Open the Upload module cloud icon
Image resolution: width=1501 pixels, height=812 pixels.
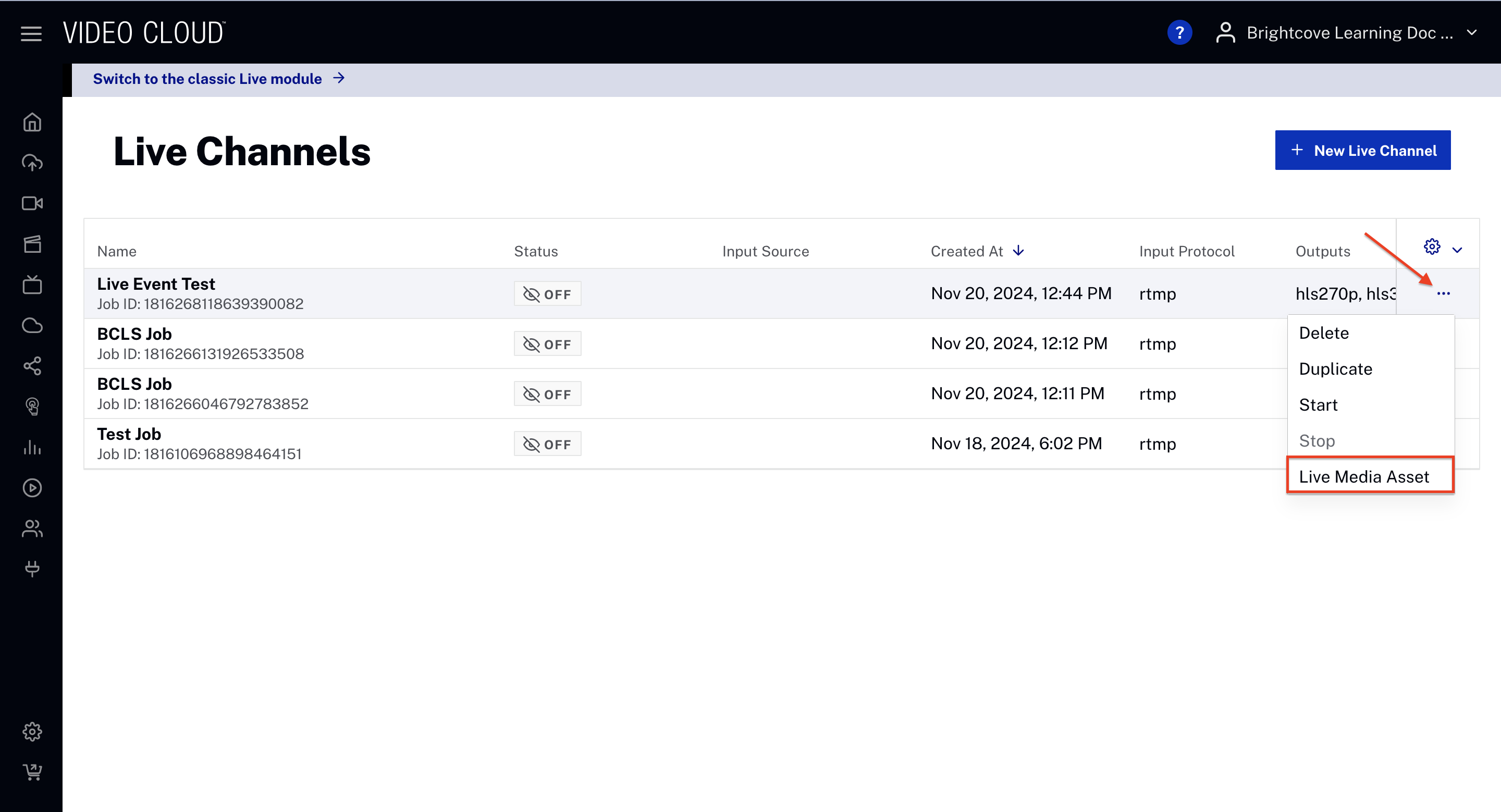(32, 163)
